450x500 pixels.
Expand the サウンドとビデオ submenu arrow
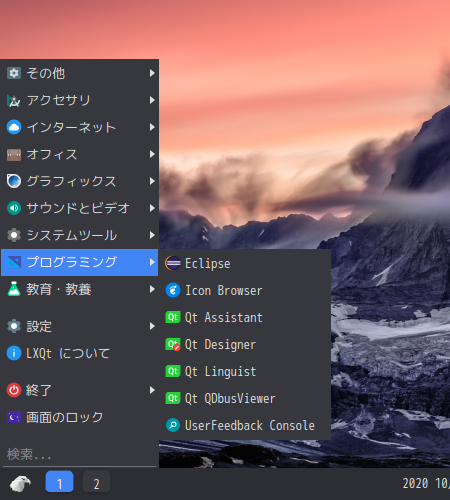pyautogui.click(x=152, y=208)
